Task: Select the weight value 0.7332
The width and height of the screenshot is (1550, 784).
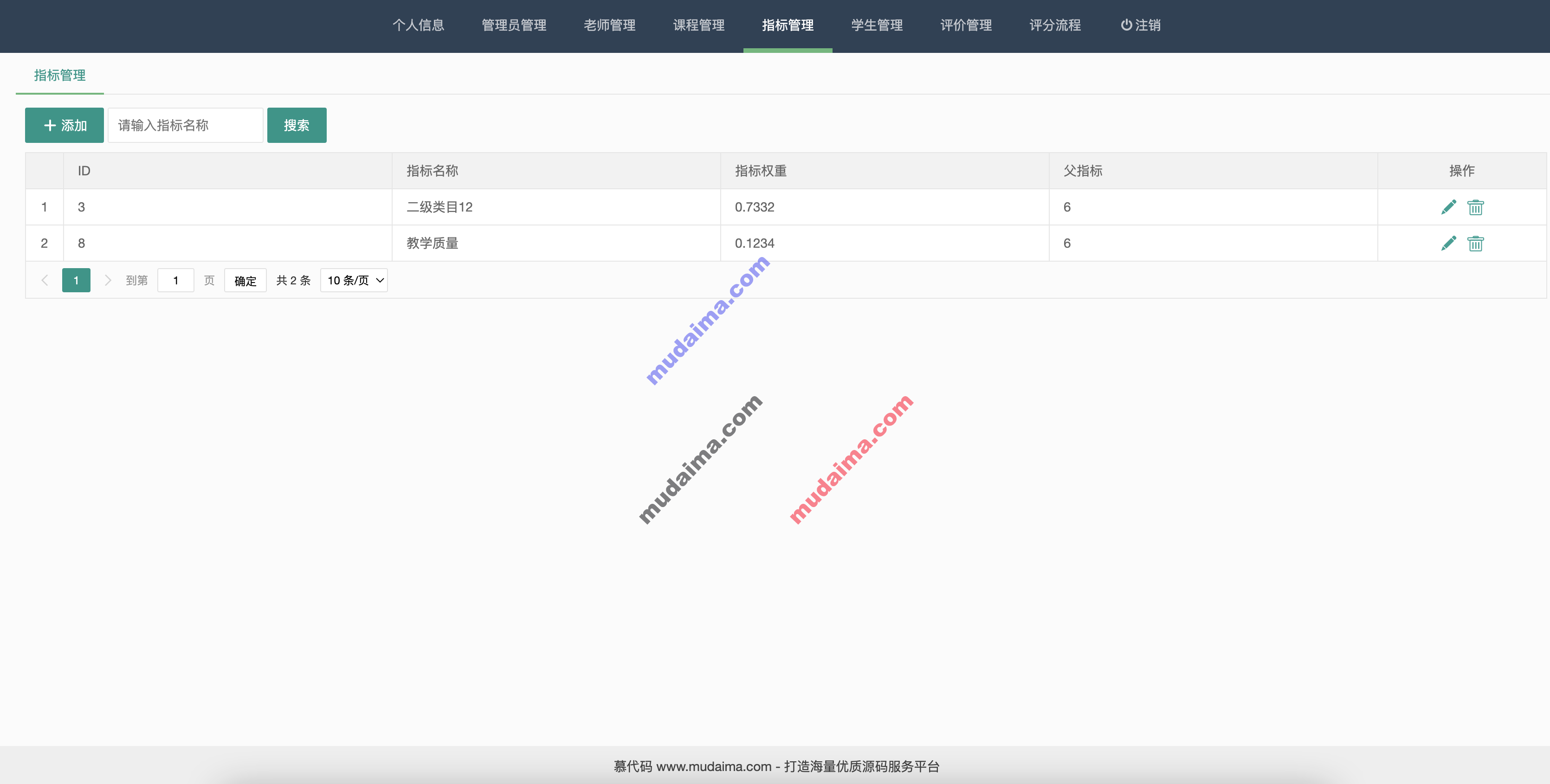Action: (x=755, y=207)
